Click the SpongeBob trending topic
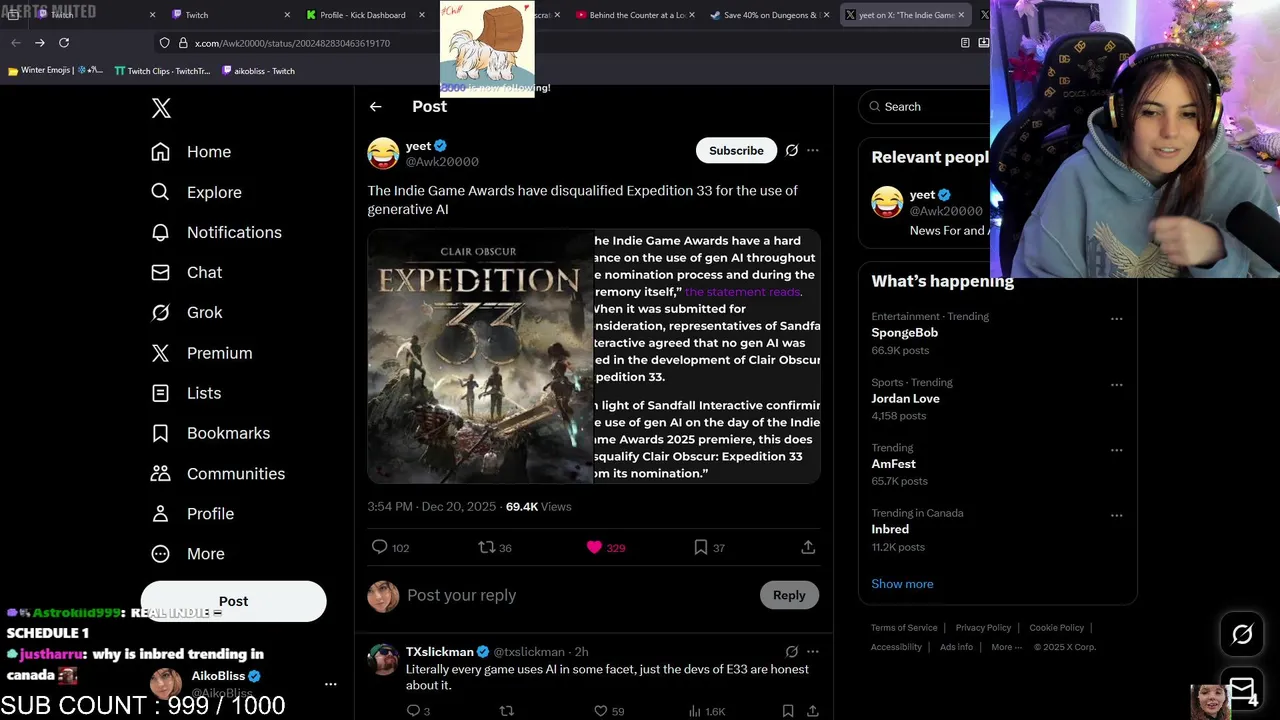1280x720 pixels. pos(904,333)
